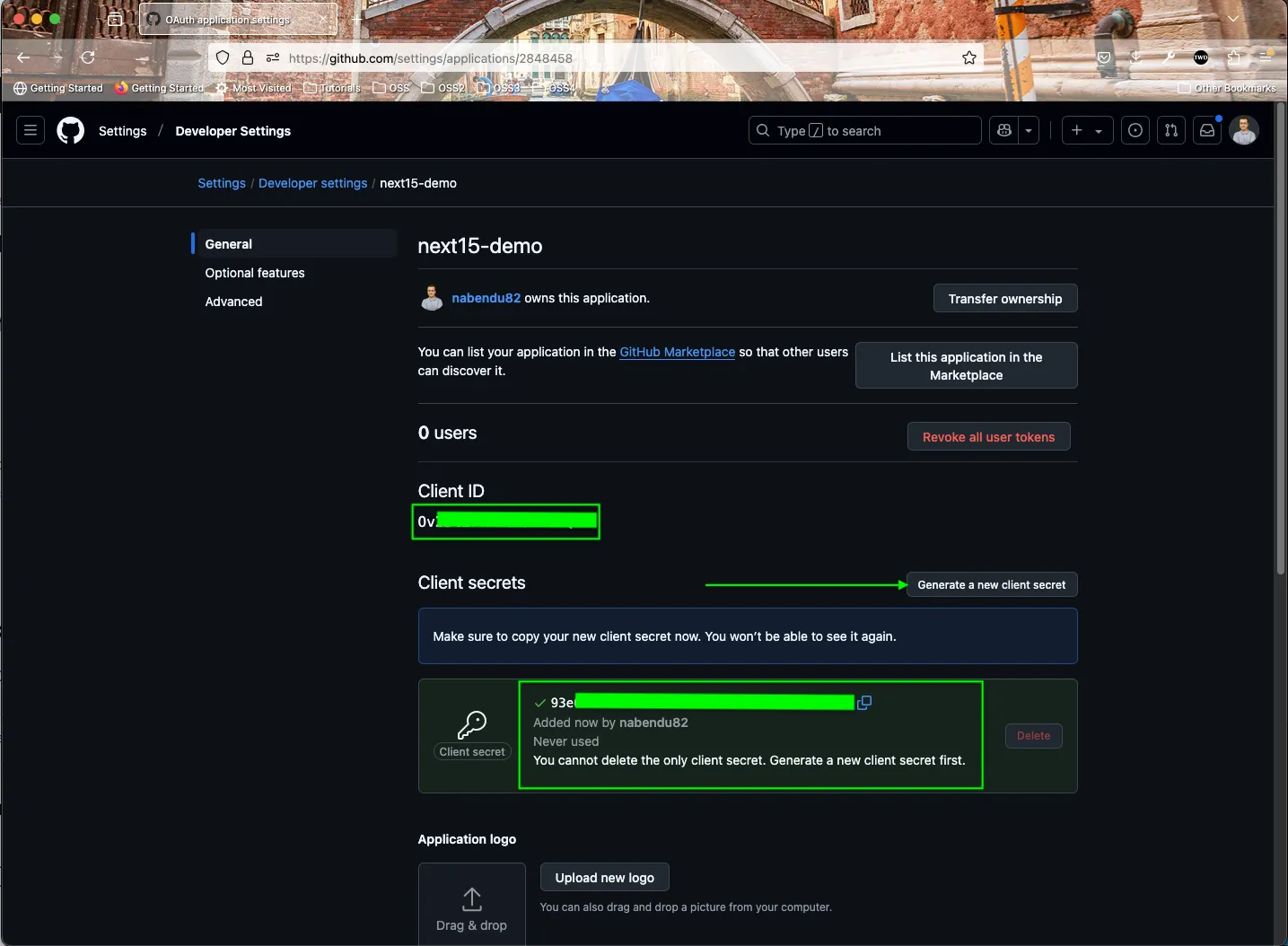Copy the client secret with copy icon

click(x=864, y=703)
